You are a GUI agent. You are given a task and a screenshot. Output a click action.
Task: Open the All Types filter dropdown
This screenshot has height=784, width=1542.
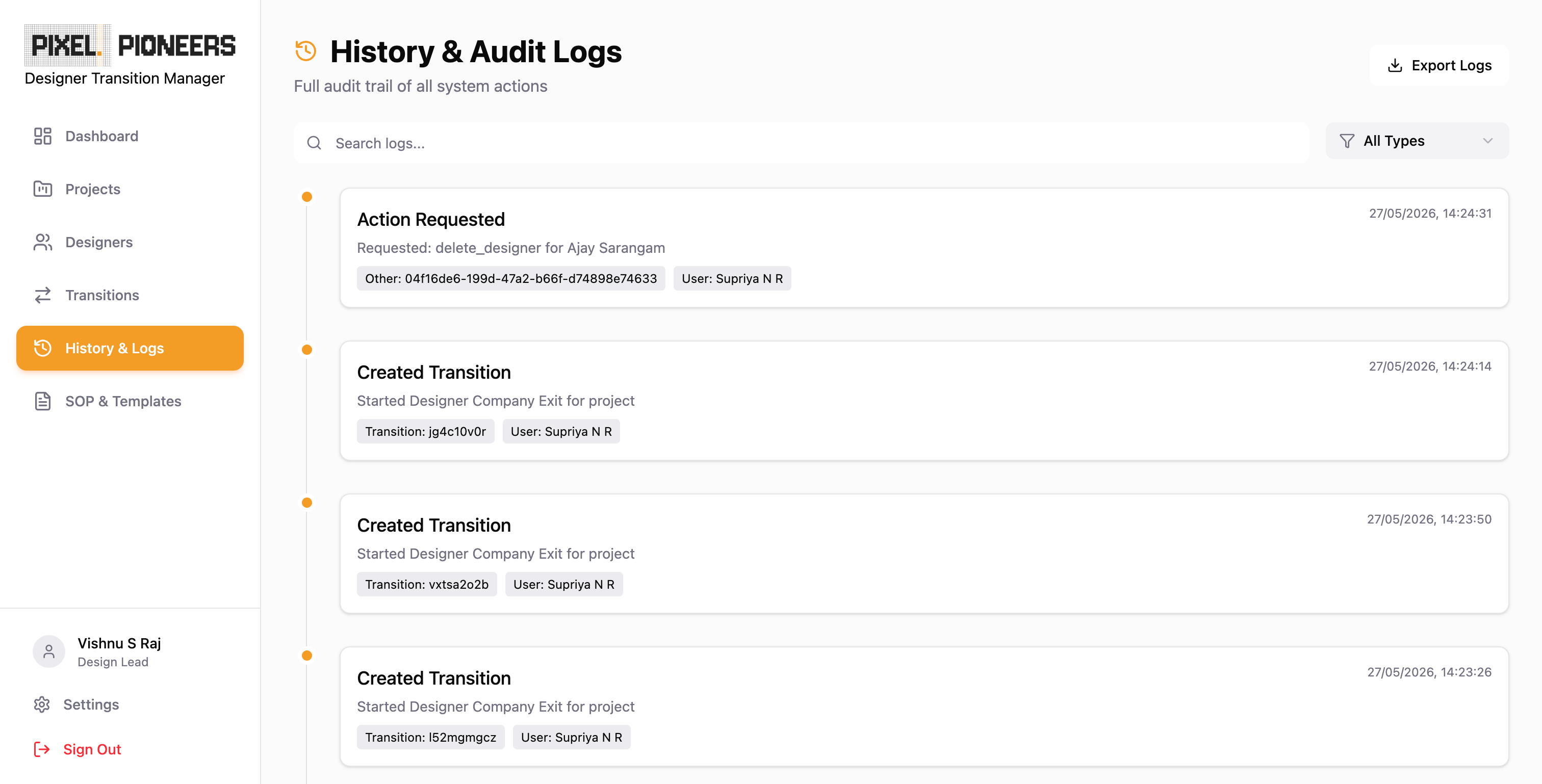pos(1417,141)
